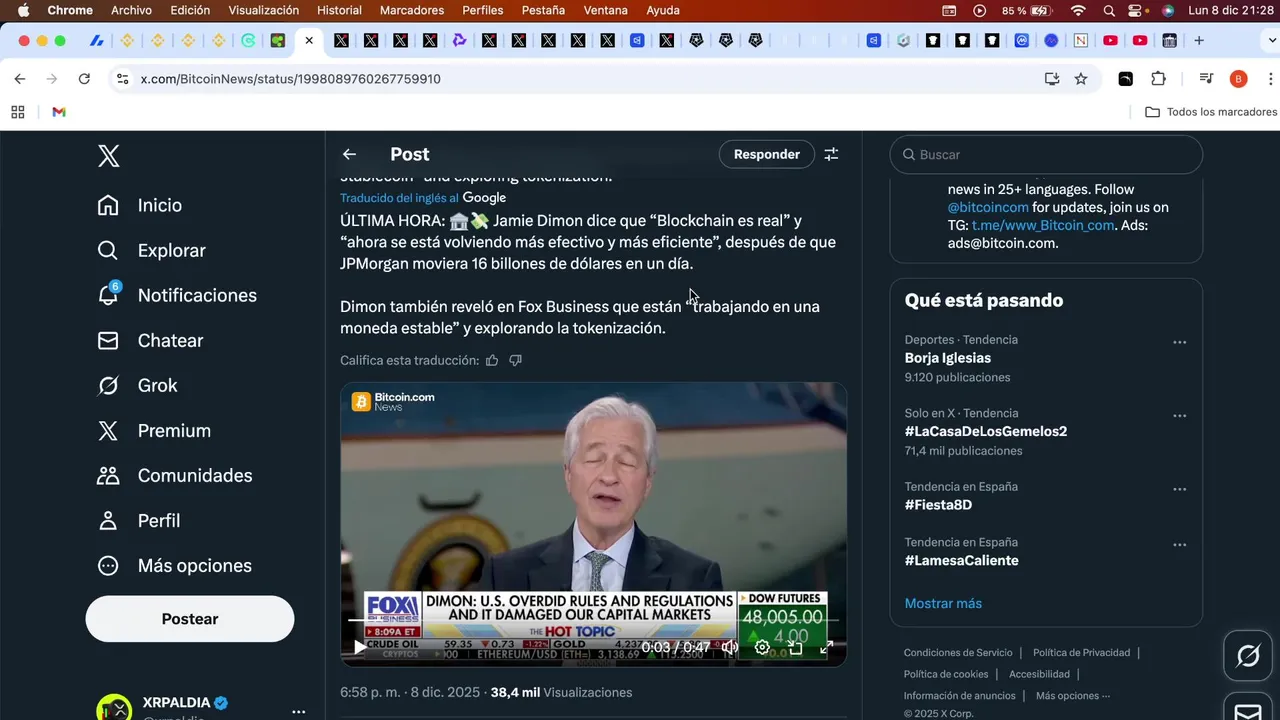Open Más opciones menu

(x=175, y=565)
